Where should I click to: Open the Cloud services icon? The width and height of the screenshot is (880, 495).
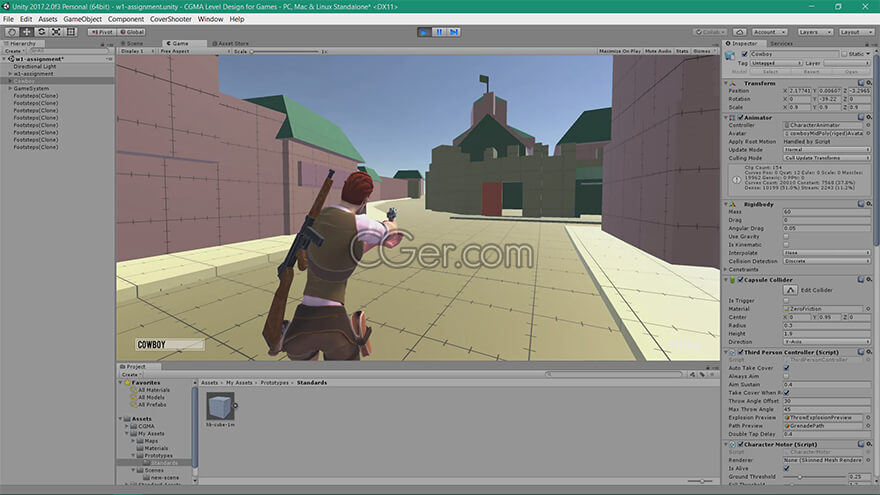point(740,32)
